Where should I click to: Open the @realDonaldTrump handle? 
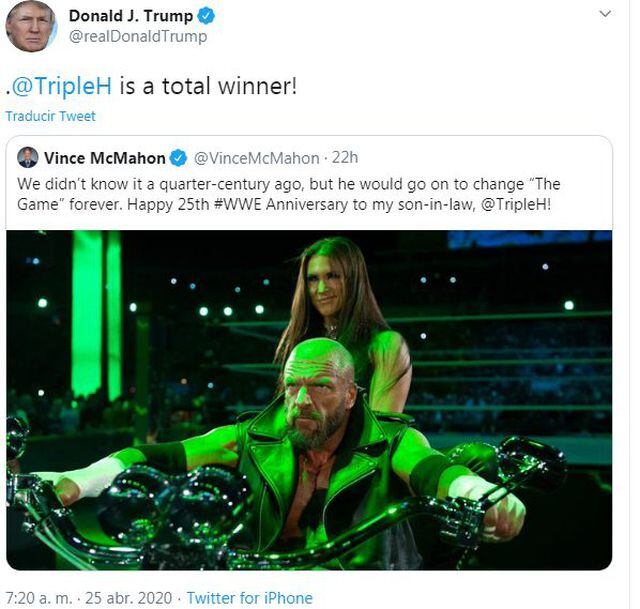click(137, 37)
